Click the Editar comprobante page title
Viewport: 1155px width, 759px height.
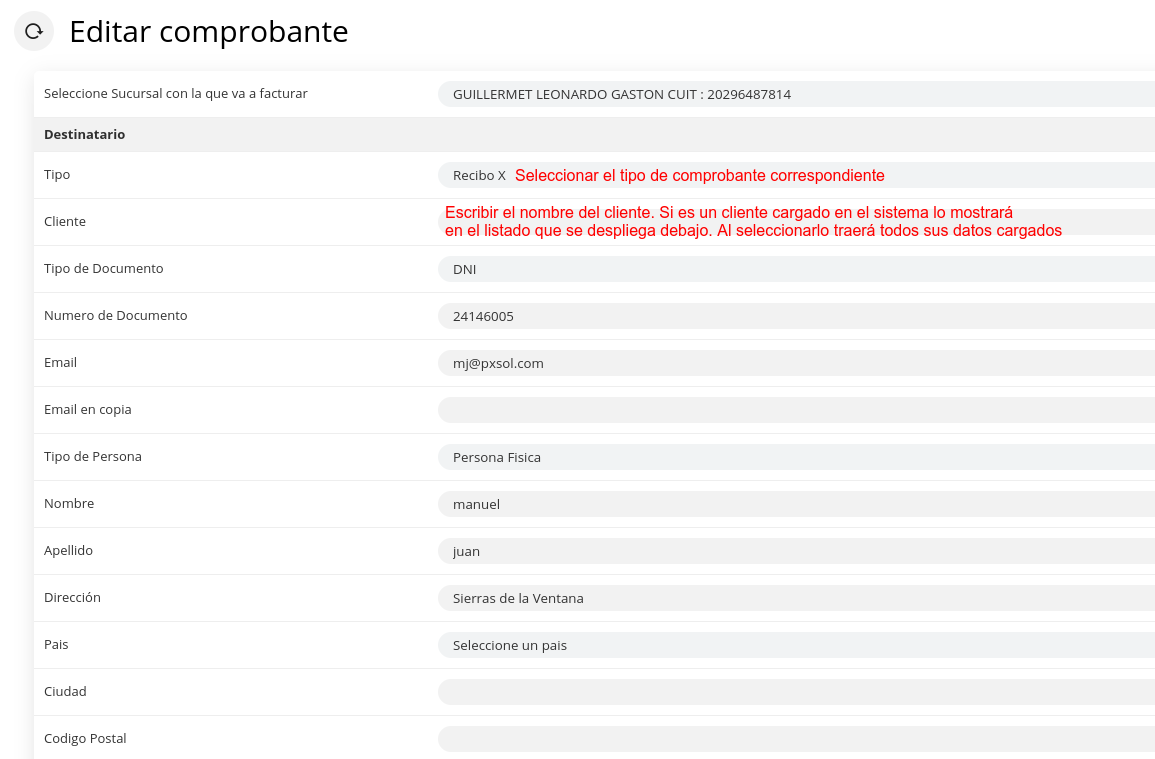click(208, 32)
